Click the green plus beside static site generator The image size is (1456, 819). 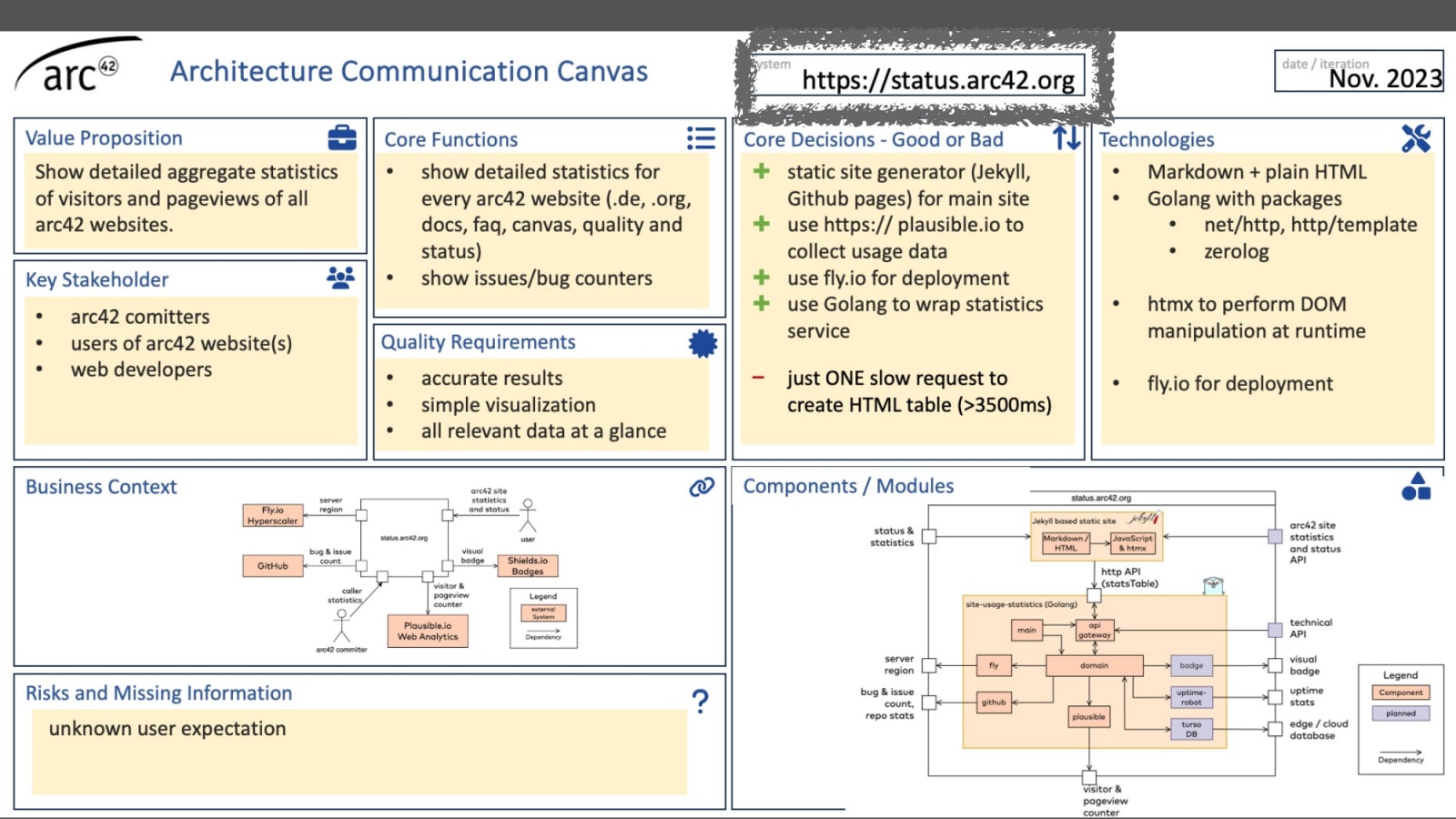pos(762,171)
